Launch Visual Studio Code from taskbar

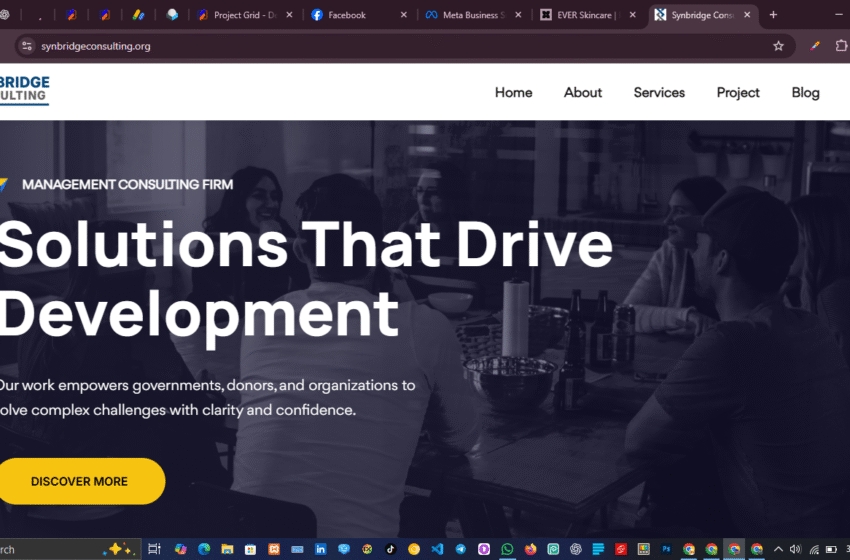[437, 549]
